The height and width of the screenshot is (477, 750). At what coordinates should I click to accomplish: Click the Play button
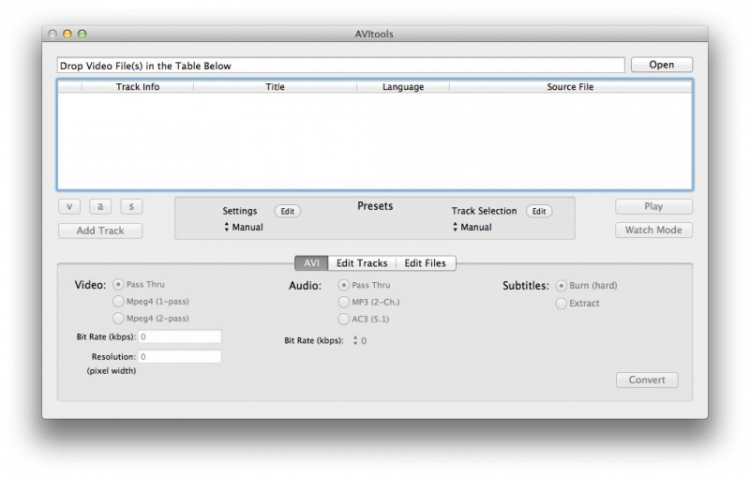(x=653, y=206)
